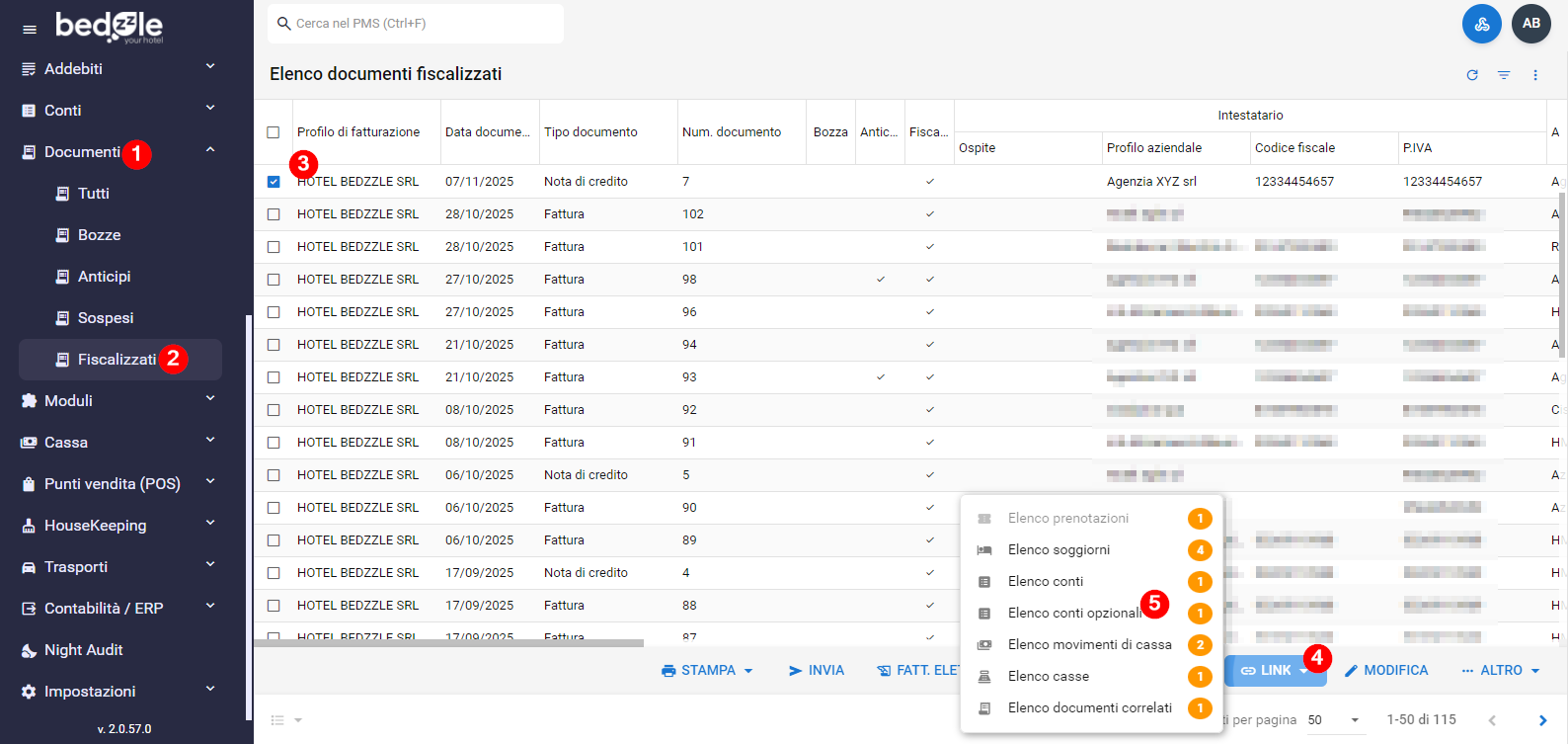Click the list view icon at bottom left

(278, 720)
